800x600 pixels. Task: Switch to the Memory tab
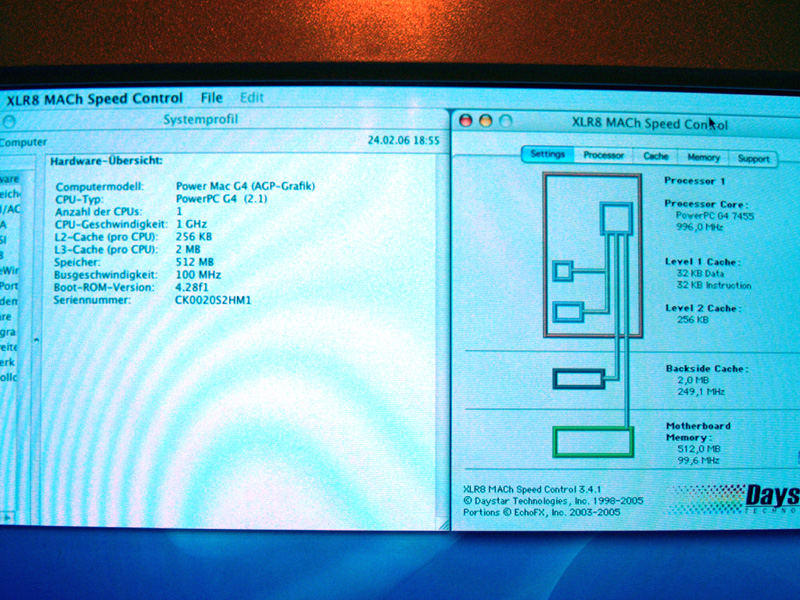703,157
